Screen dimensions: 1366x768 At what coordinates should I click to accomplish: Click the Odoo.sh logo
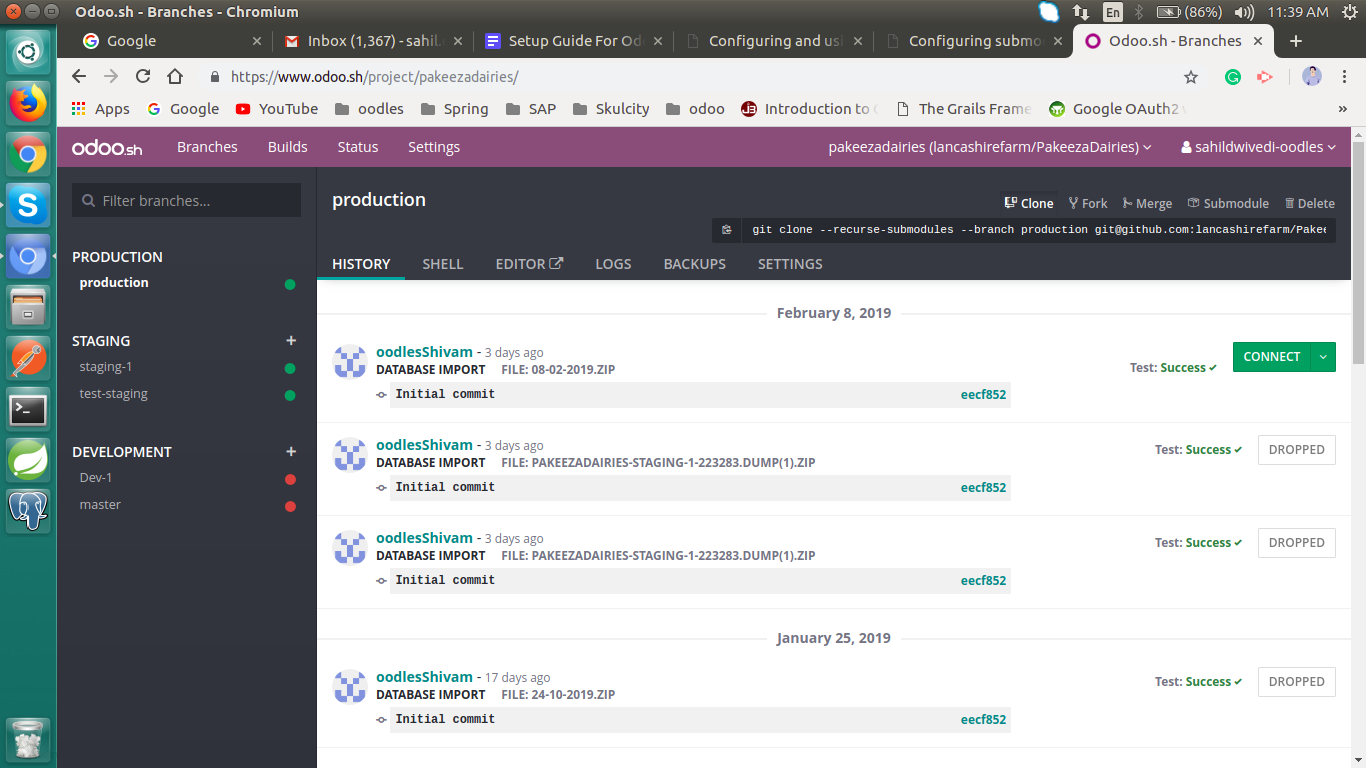pyautogui.click(x=107, y=148)
